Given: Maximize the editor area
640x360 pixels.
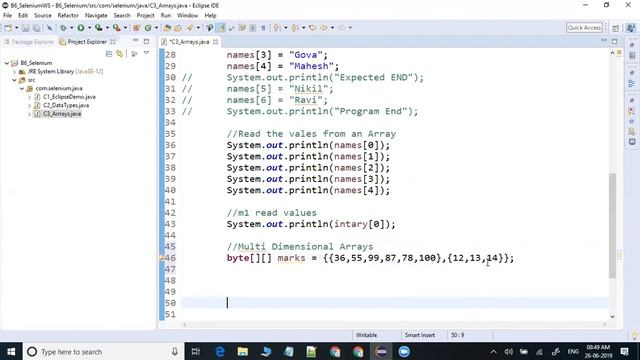Looking at the screenshot, I should (x=615, y=41).
